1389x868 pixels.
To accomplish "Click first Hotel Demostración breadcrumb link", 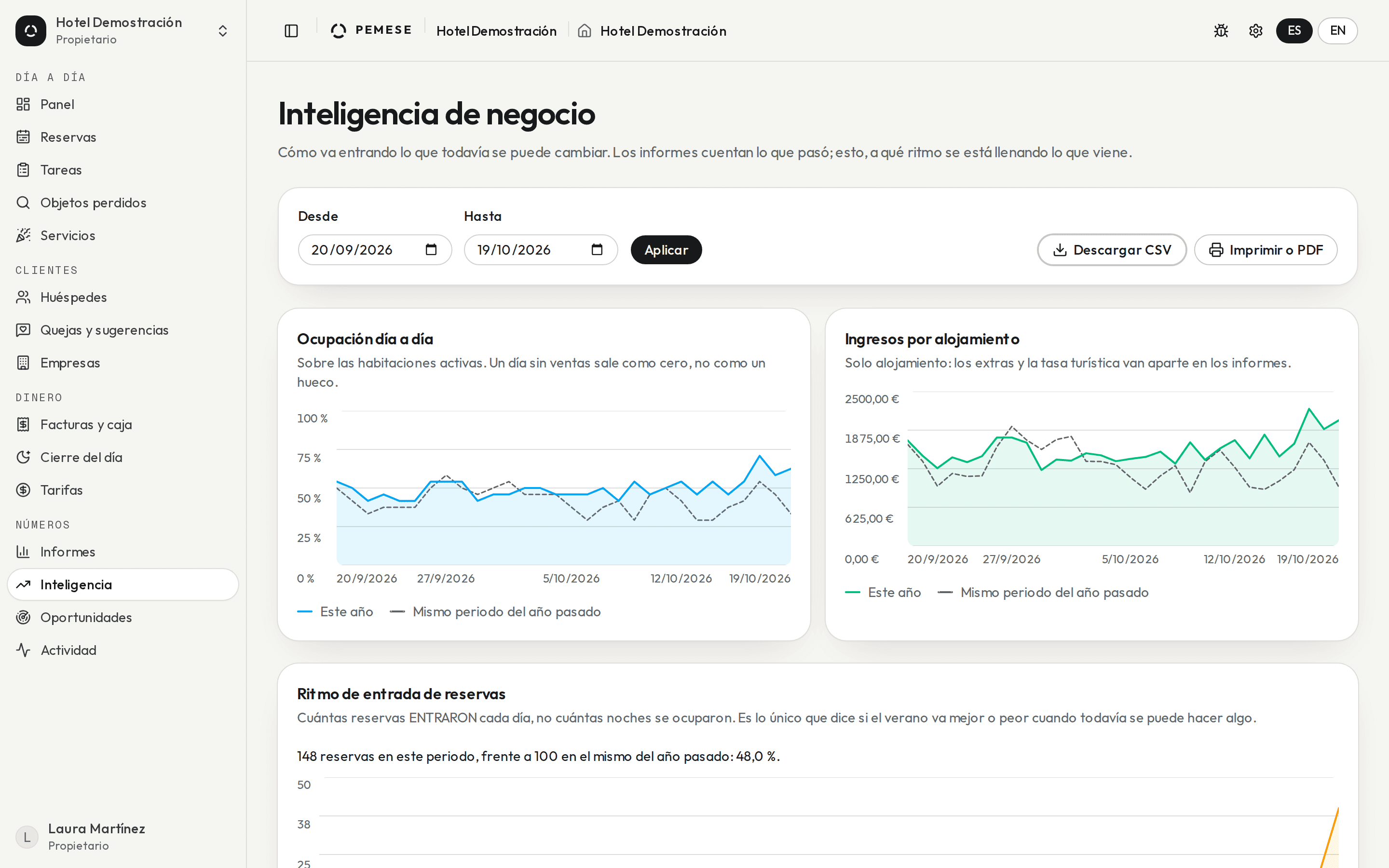I will pos(496,31).
